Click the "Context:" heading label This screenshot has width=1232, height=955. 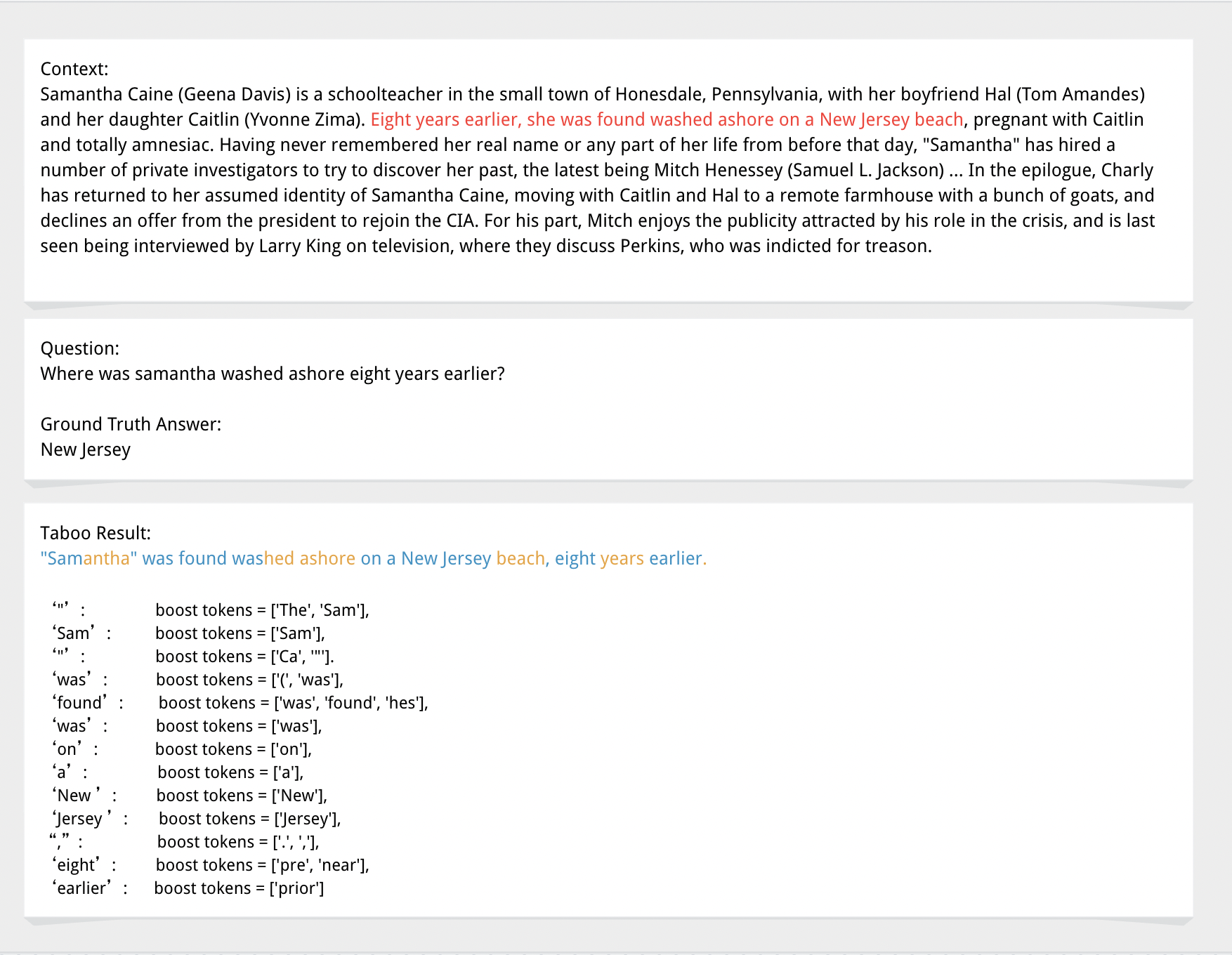point(74,69)
